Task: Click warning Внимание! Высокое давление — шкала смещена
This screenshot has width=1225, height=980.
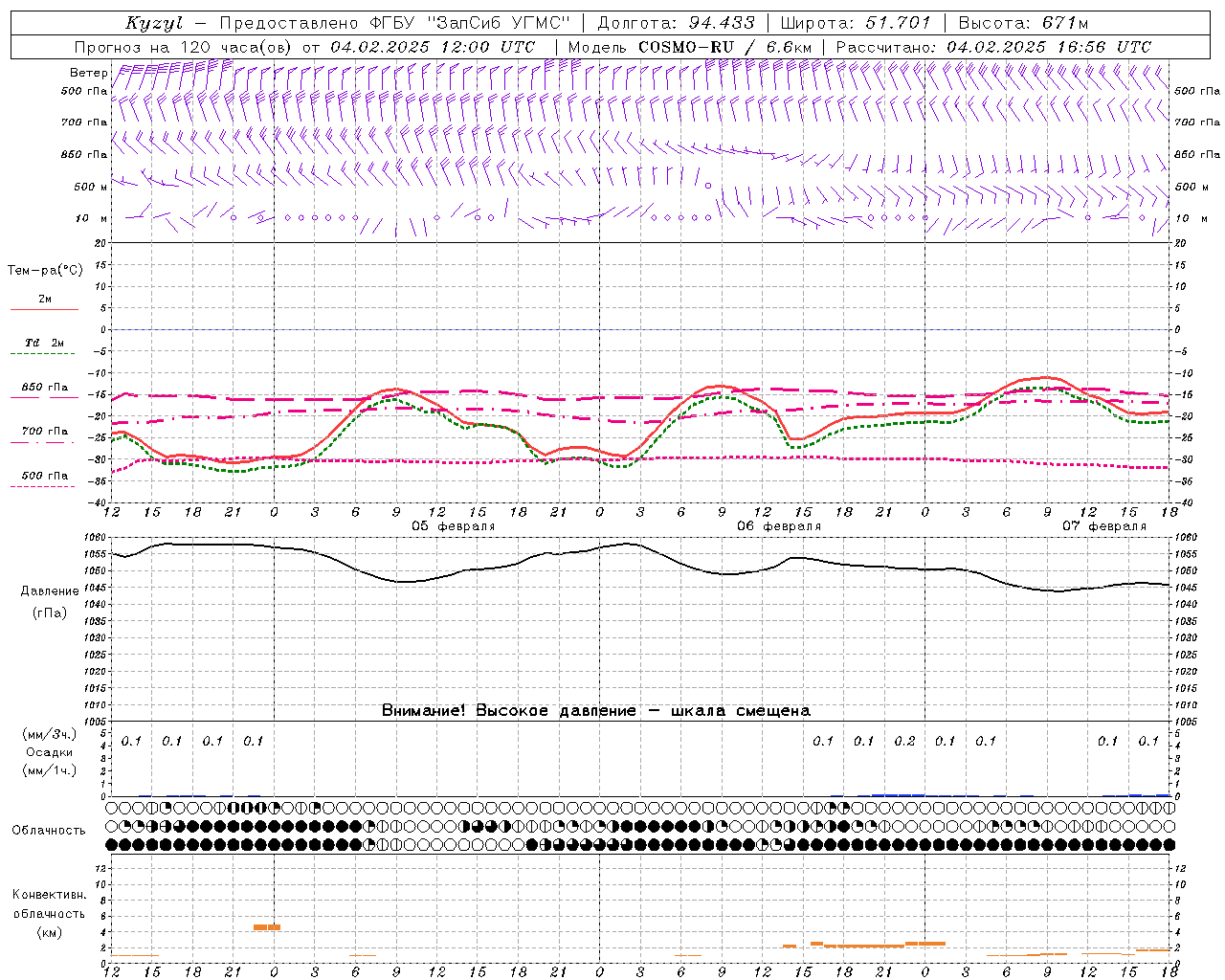Action: click(595, 711)
